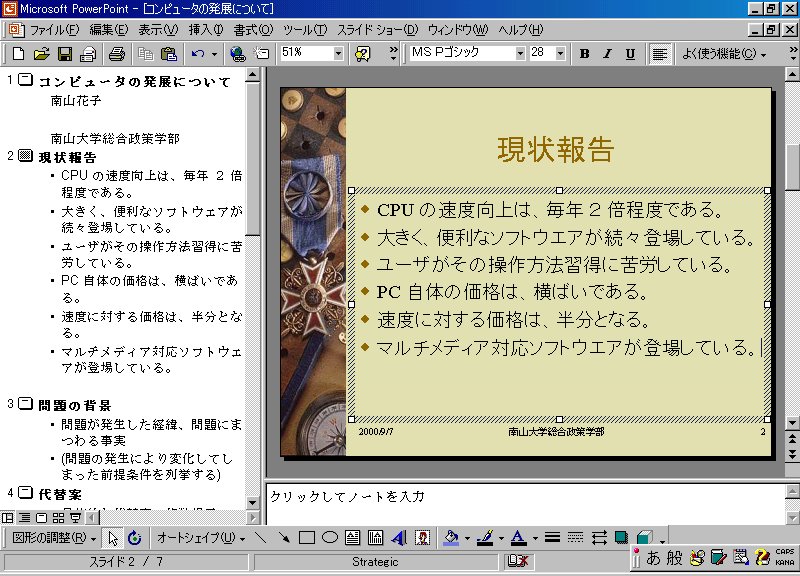Create a new presentation with the New icon
The height and width of the screenshot is (576, 800).
coord(18,54)
